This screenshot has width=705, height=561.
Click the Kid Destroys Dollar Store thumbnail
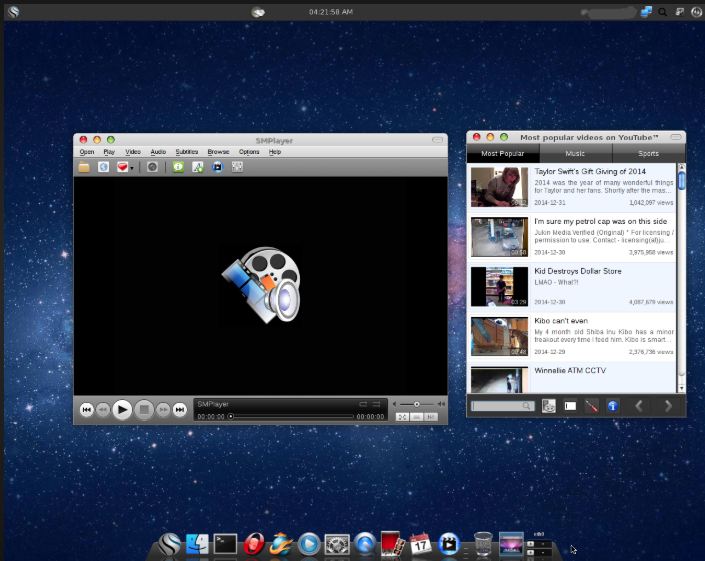[x=499, y=286]
